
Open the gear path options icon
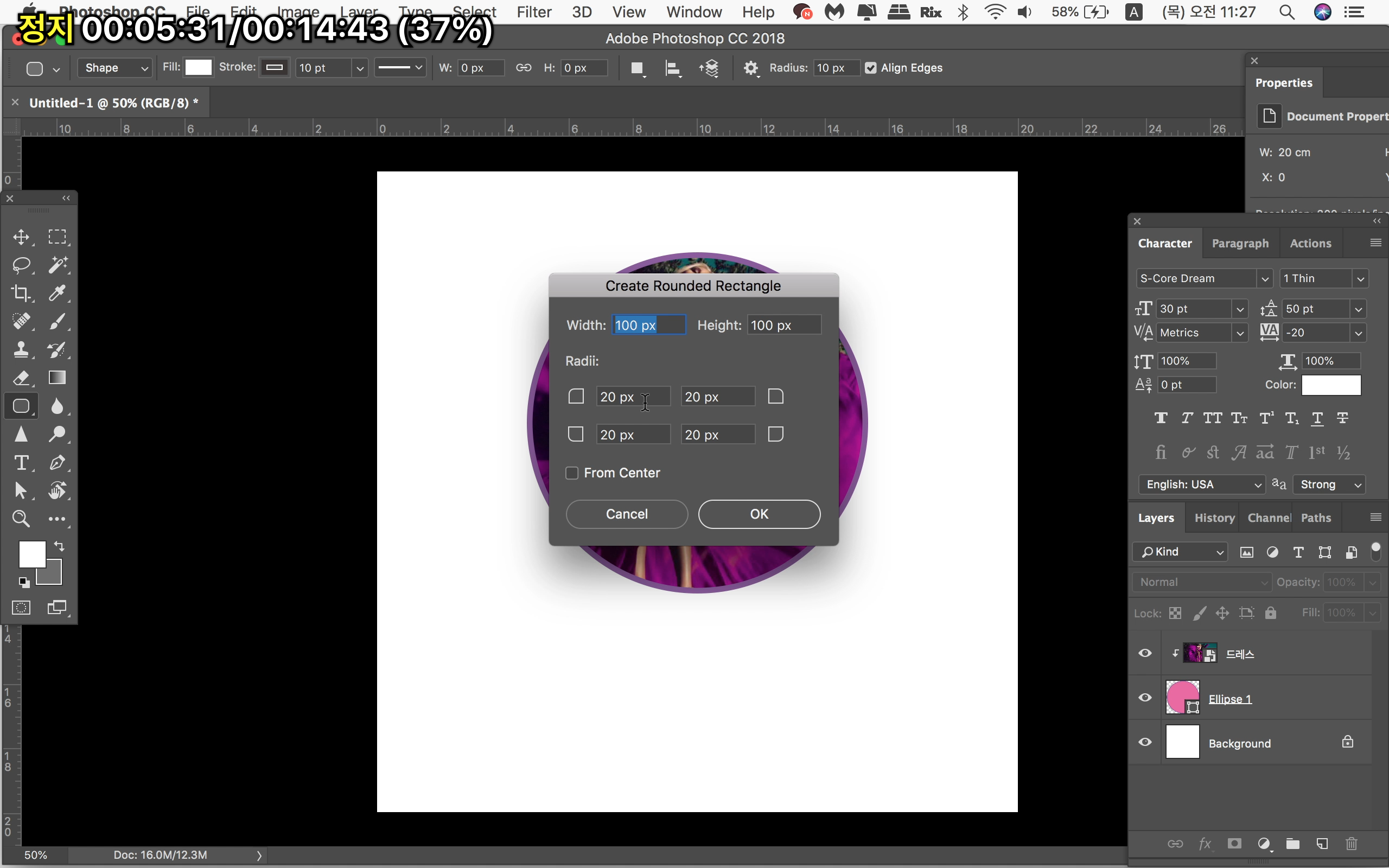click(x=751, y=68)
